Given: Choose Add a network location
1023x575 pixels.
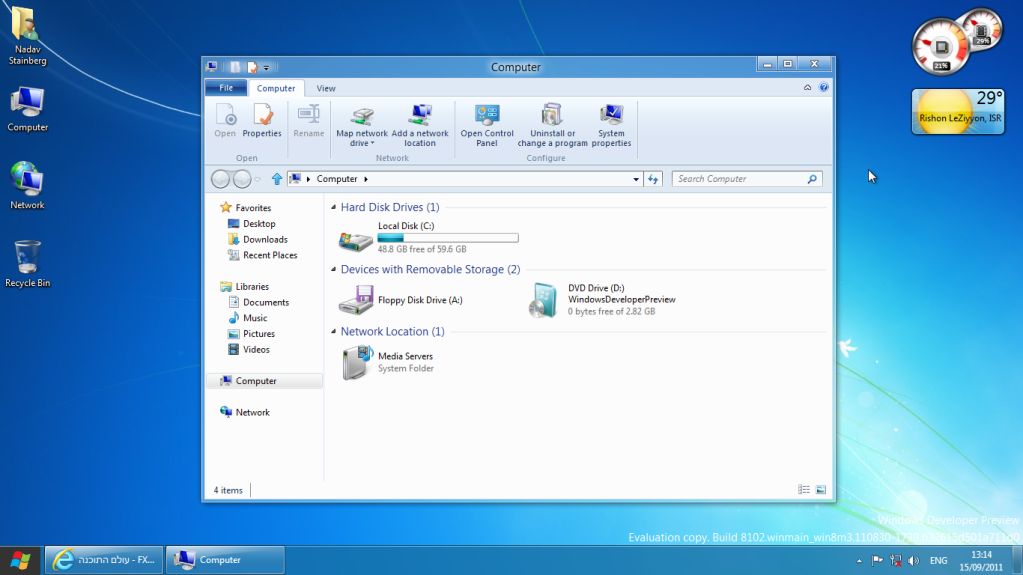Looking at the screenshot, I should (420, 125).
